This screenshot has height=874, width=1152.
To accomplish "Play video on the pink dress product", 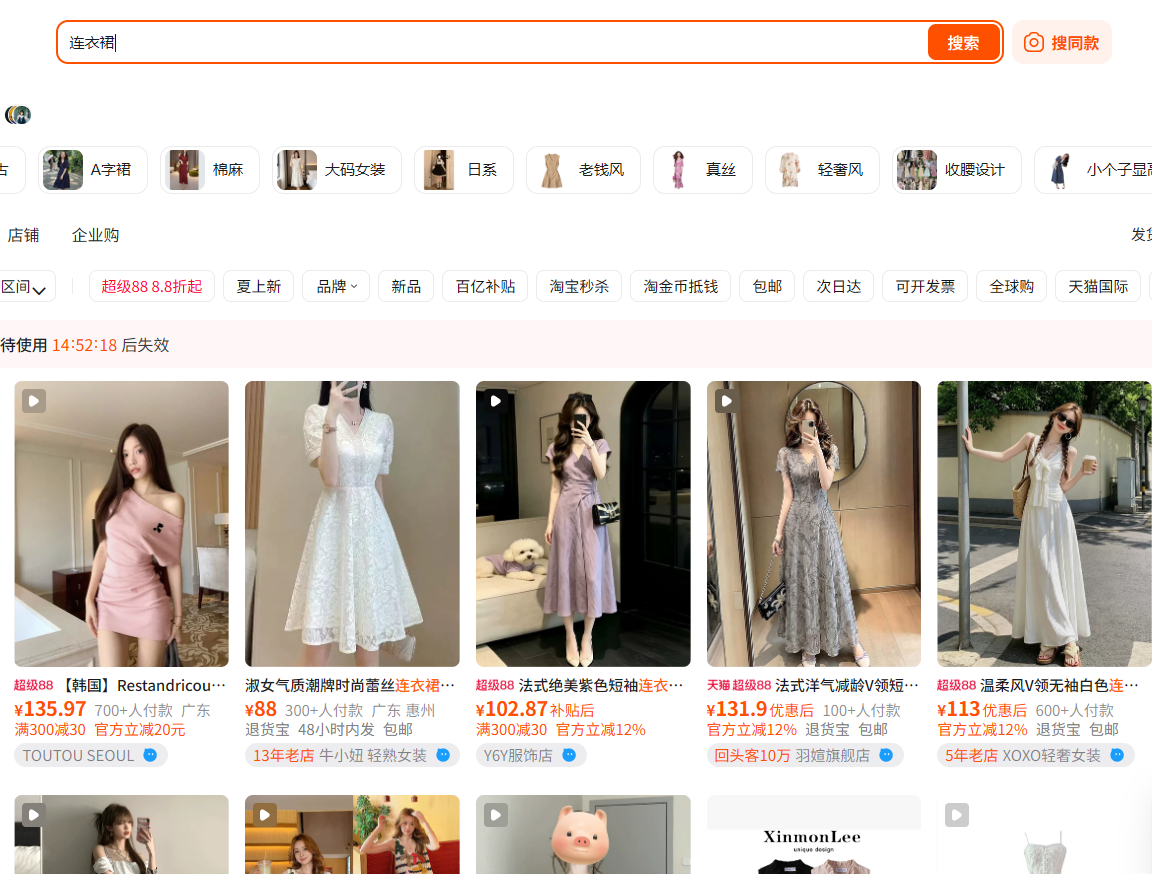I will (x=34, y=401).
